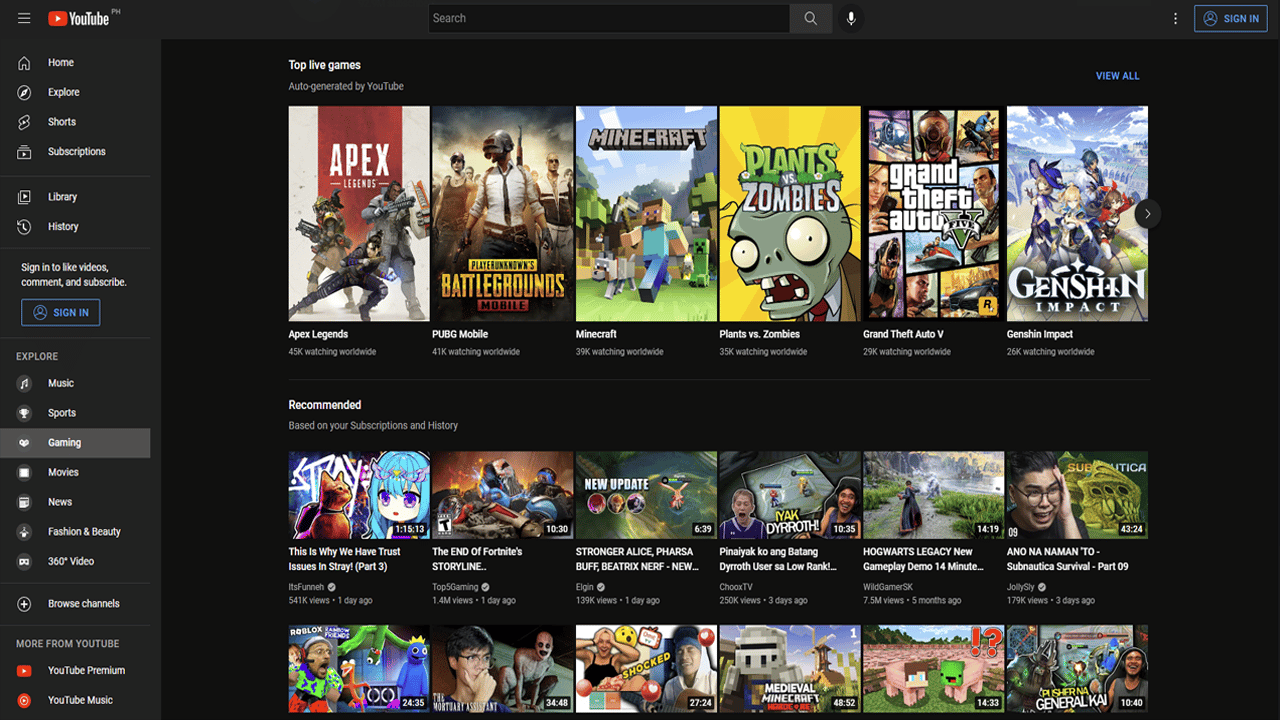Open the Plants vs. Zombies game card
This screenshot has width=1280, height=720.
[790, 213]
